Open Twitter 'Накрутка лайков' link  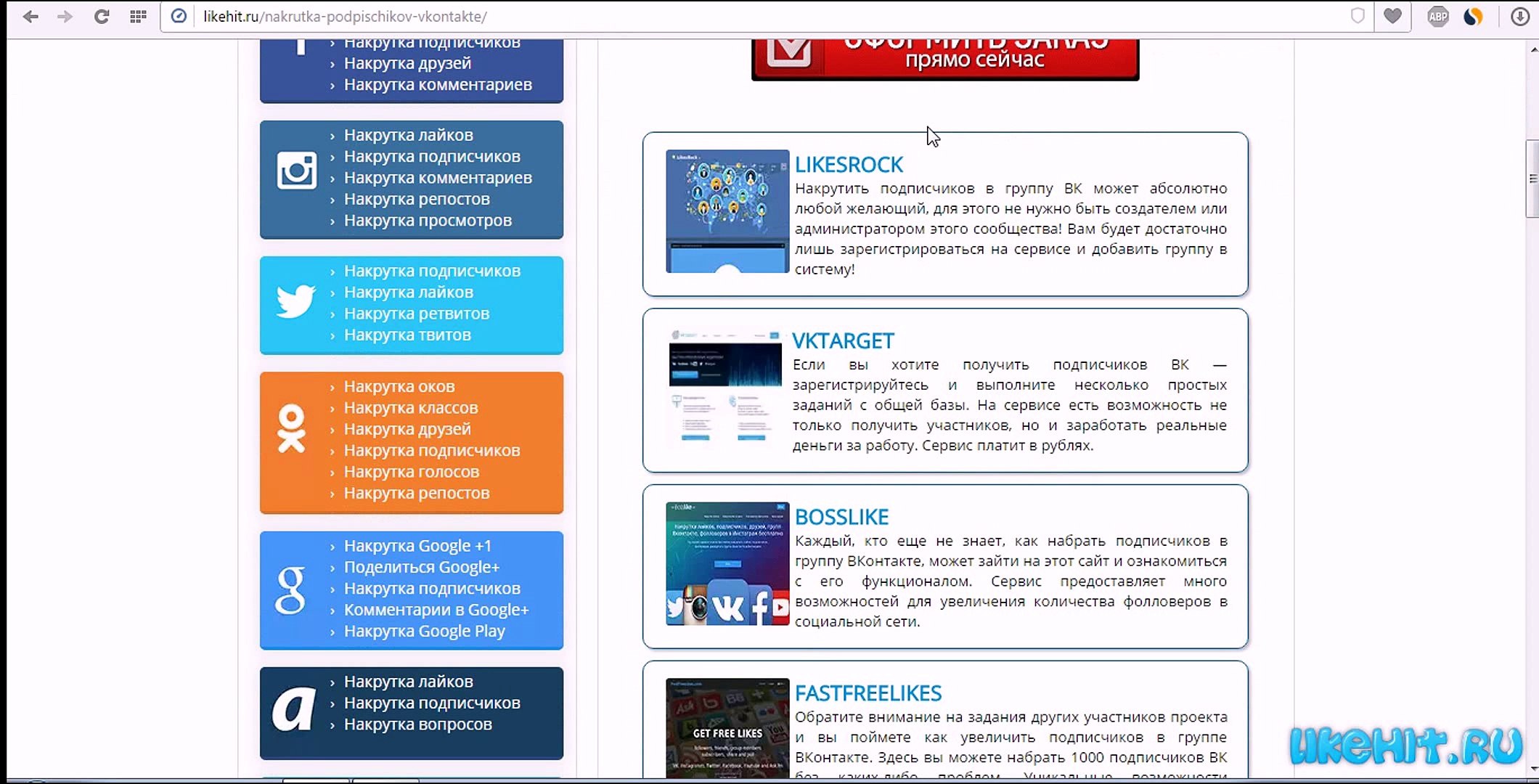click(x=408, y=293)
